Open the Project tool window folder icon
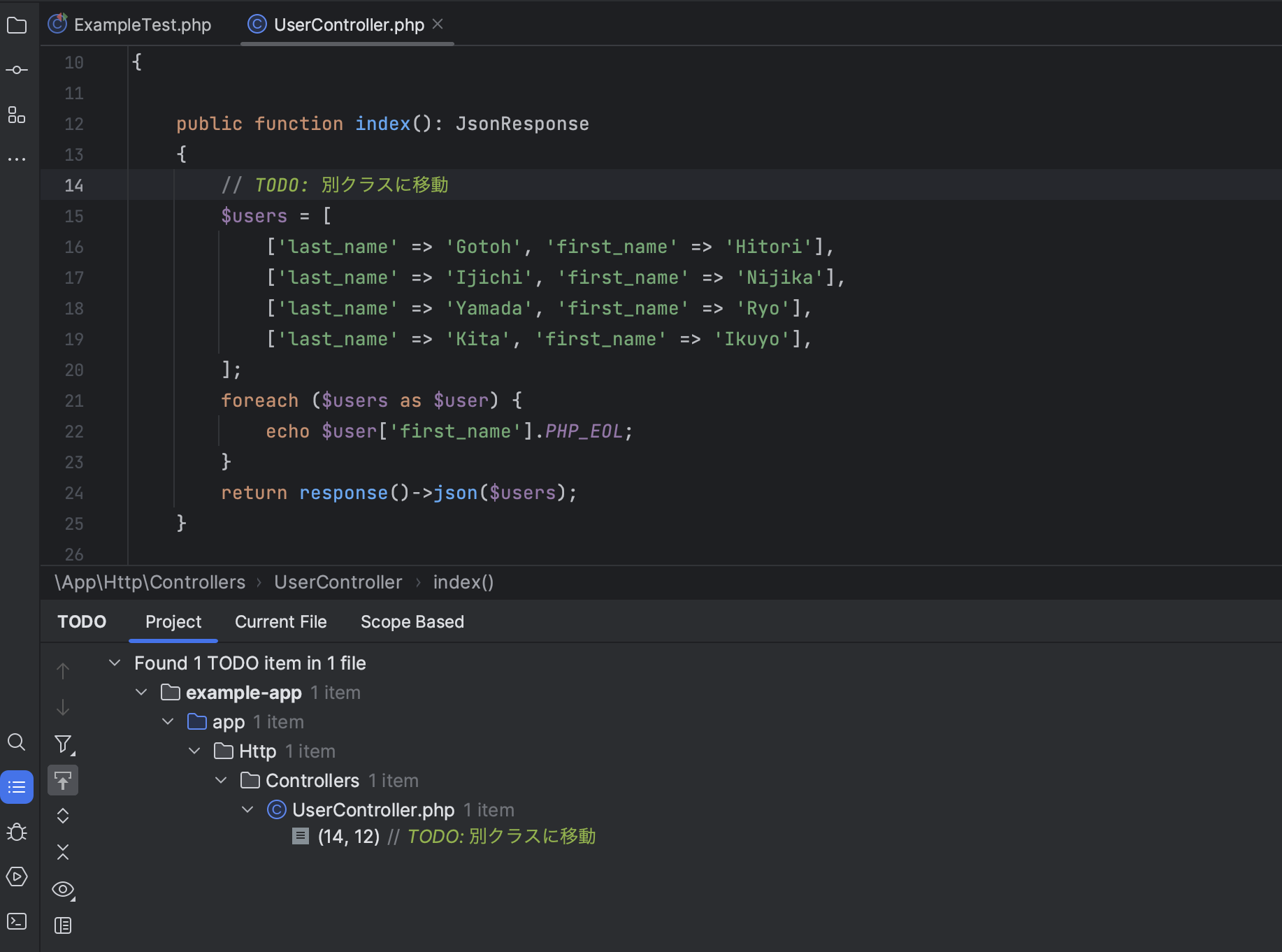The image size is (1282, 952). pos(17,26)
